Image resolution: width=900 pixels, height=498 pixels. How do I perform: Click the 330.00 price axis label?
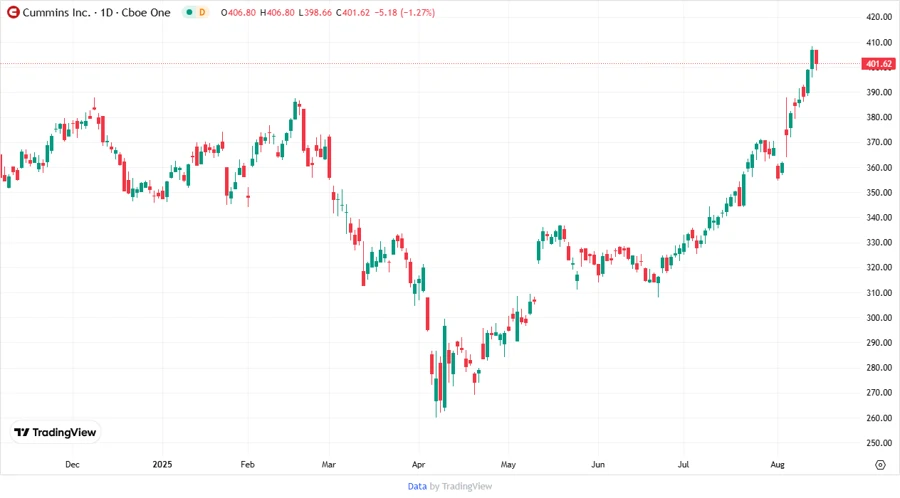[879, 243]
